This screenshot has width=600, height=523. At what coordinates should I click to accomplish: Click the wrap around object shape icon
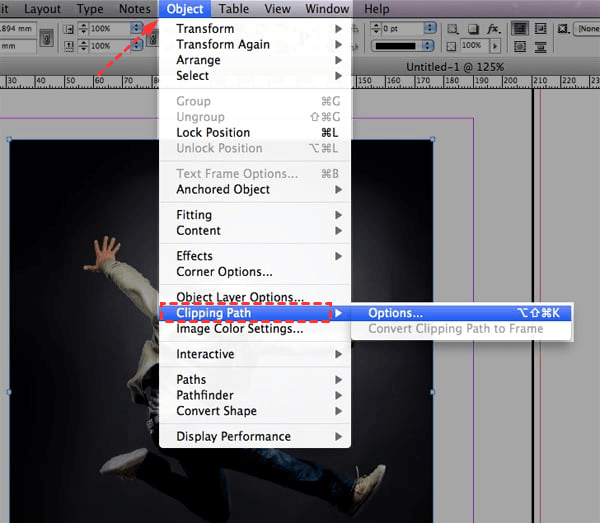click(521, 47)
